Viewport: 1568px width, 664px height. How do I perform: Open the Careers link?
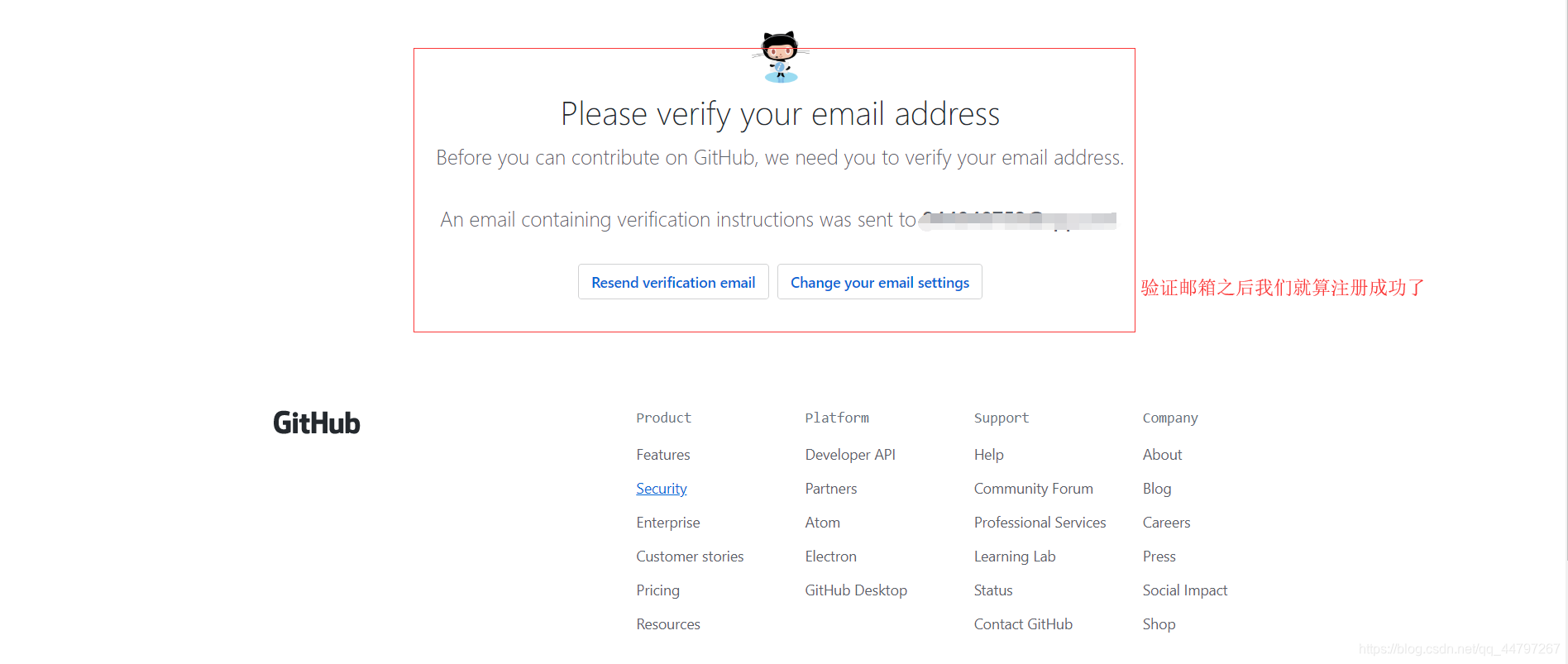(x=1166, y=523)
